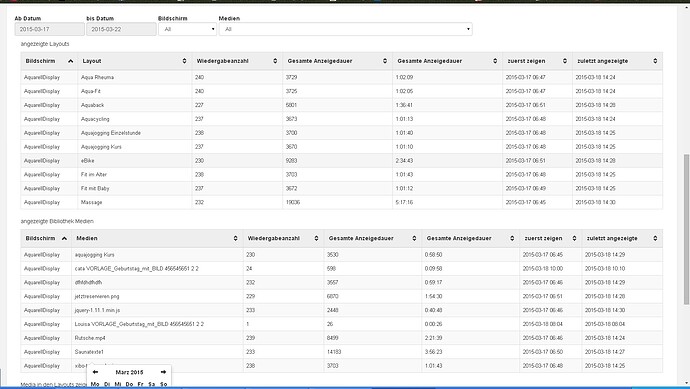
Task: Click März 2015 month title in datepicker
Action: (x=129, y=372)
